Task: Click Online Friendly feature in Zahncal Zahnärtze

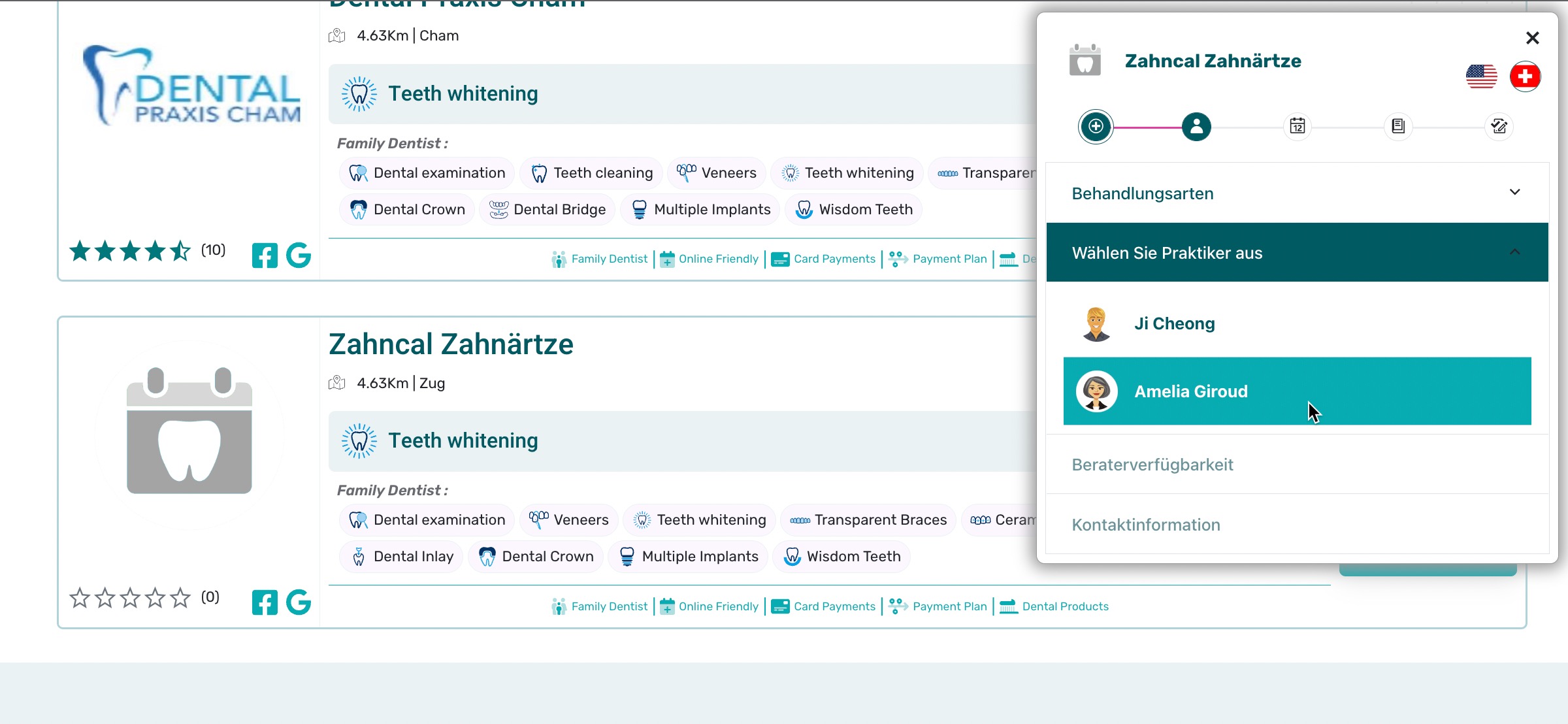Action: pyautogui.click(x=709, y=606)
